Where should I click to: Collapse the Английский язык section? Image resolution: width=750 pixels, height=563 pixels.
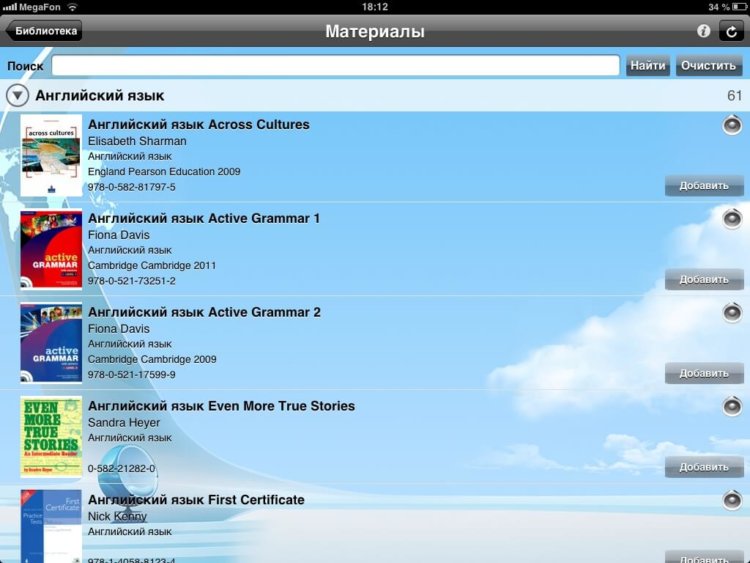(18, 95)
